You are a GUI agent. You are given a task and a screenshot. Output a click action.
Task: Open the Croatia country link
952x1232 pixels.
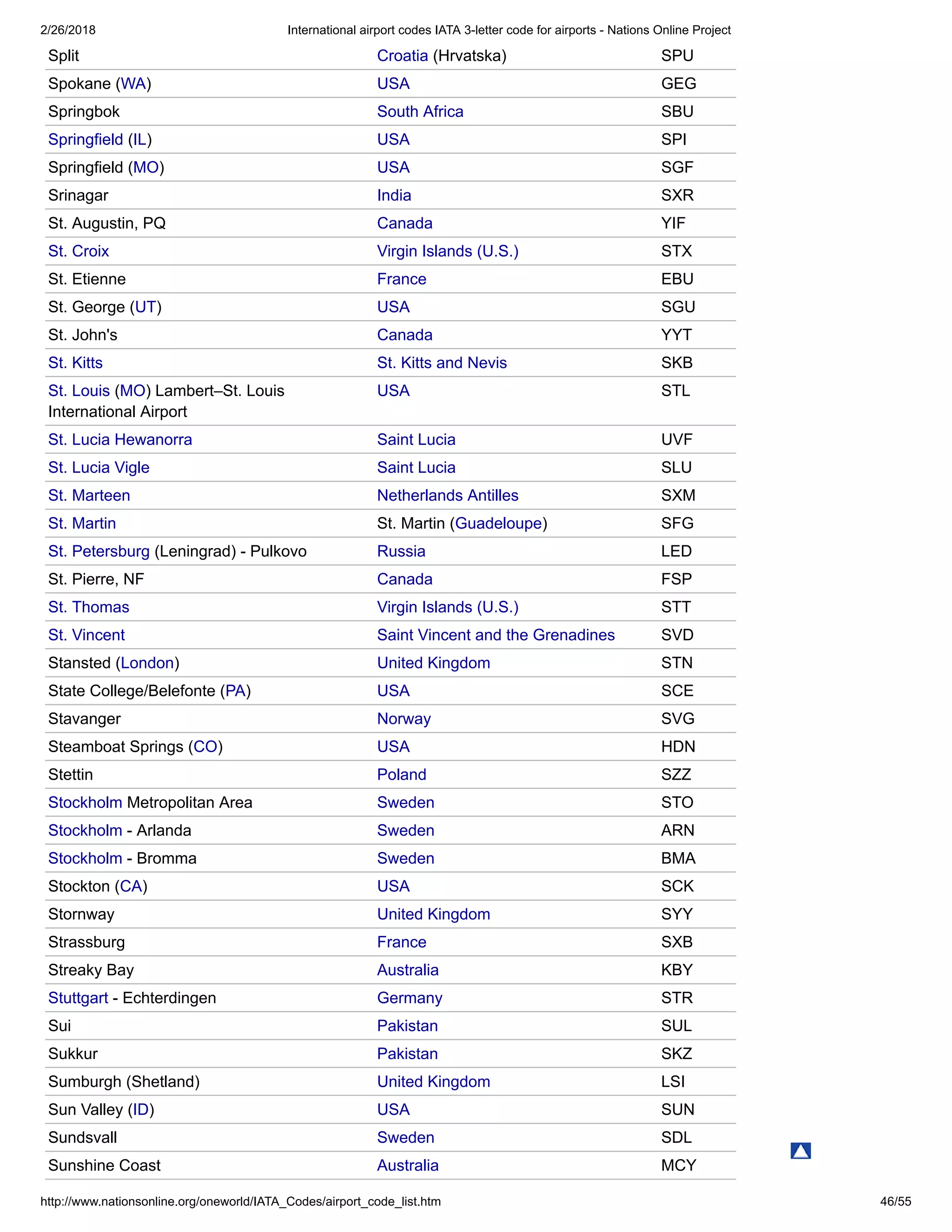click(402, 56)
